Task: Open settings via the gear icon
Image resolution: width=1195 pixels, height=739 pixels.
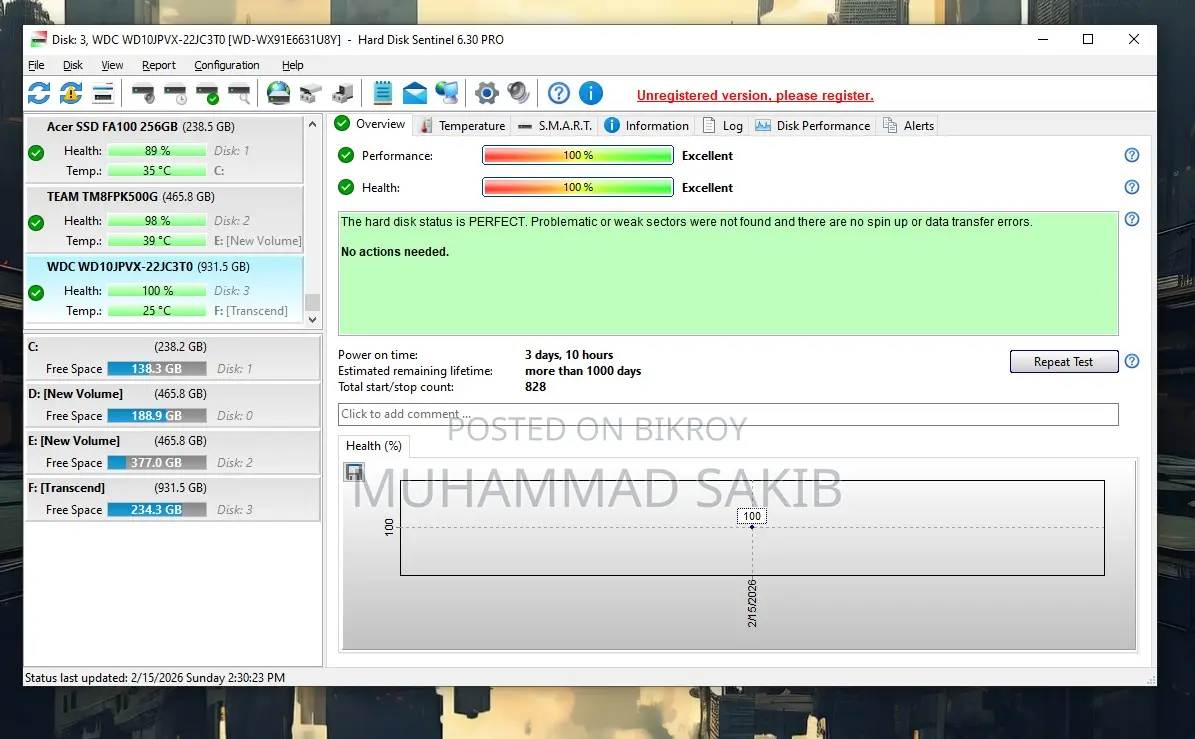Action: pos(486,93)
